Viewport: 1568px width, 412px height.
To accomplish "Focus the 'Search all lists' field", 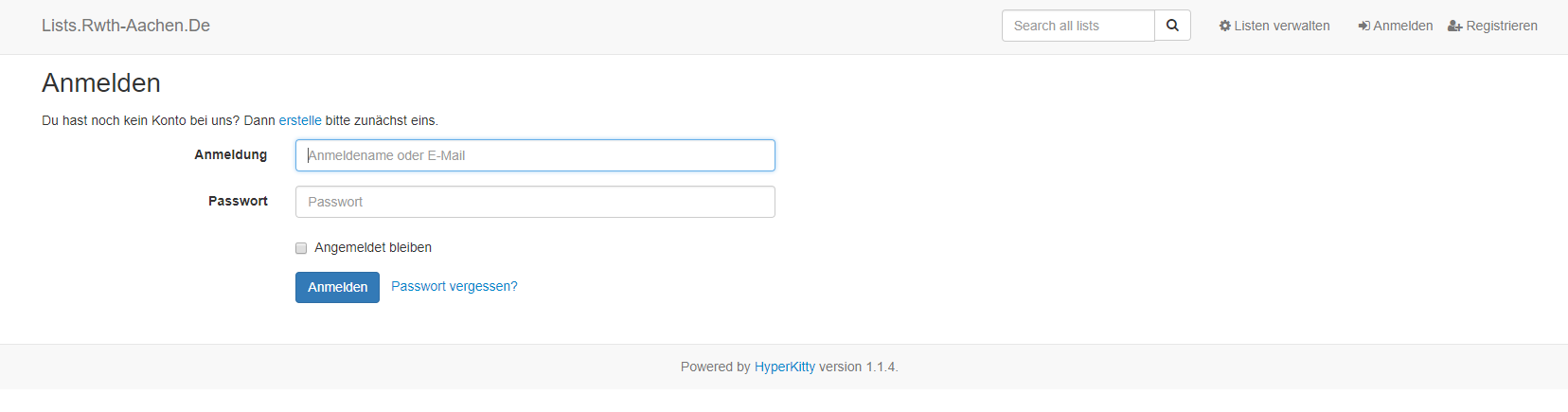I will [x=1078, y=26].
